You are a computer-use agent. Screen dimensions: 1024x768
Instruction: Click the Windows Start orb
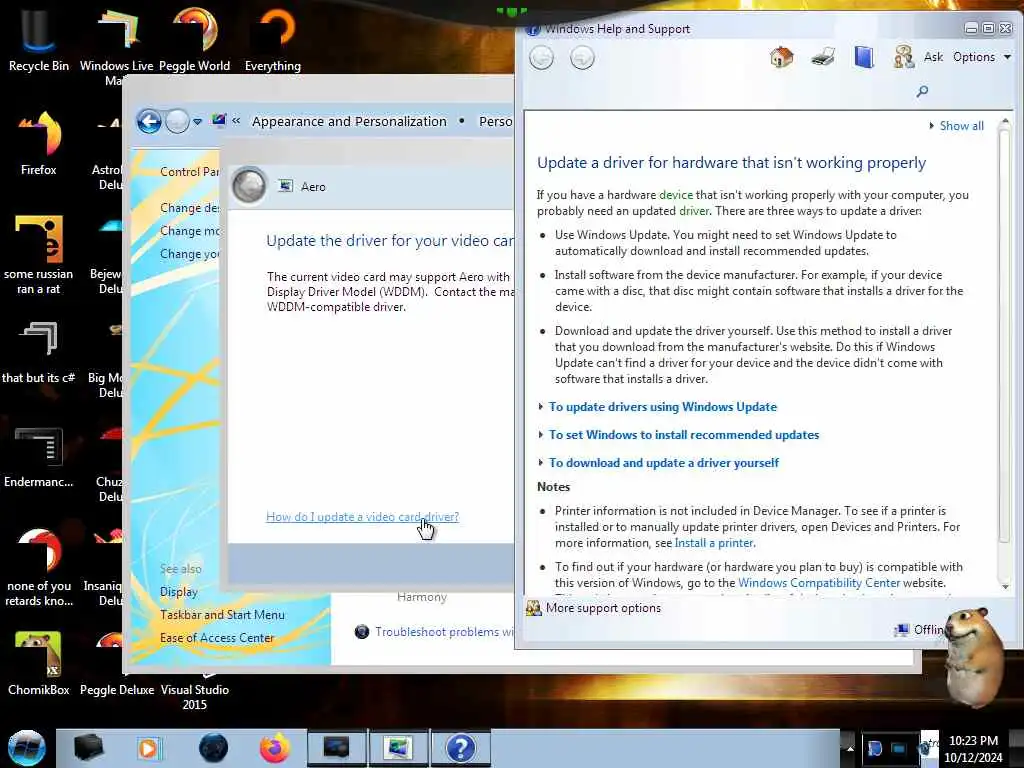[26, 748]
